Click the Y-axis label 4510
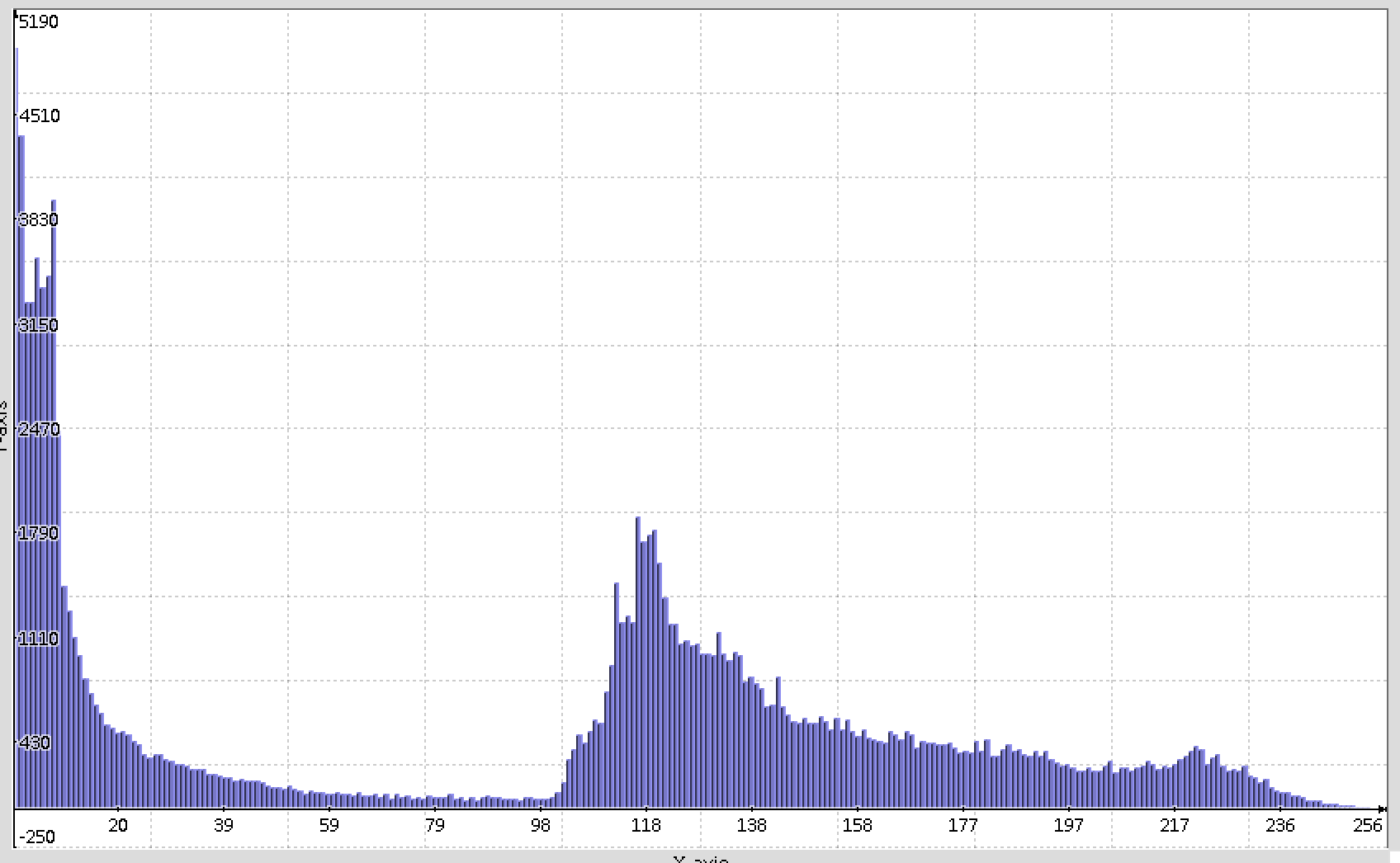This screenshot has height=863, width=1400. tap(40, 116)
